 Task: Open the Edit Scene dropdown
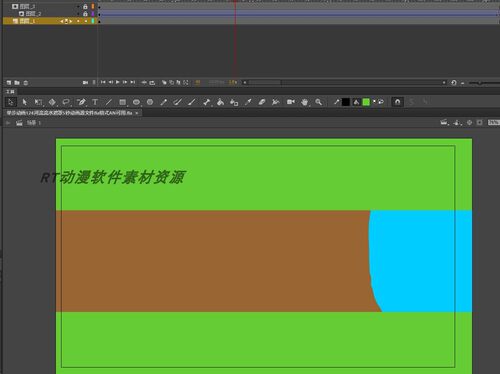444,123
